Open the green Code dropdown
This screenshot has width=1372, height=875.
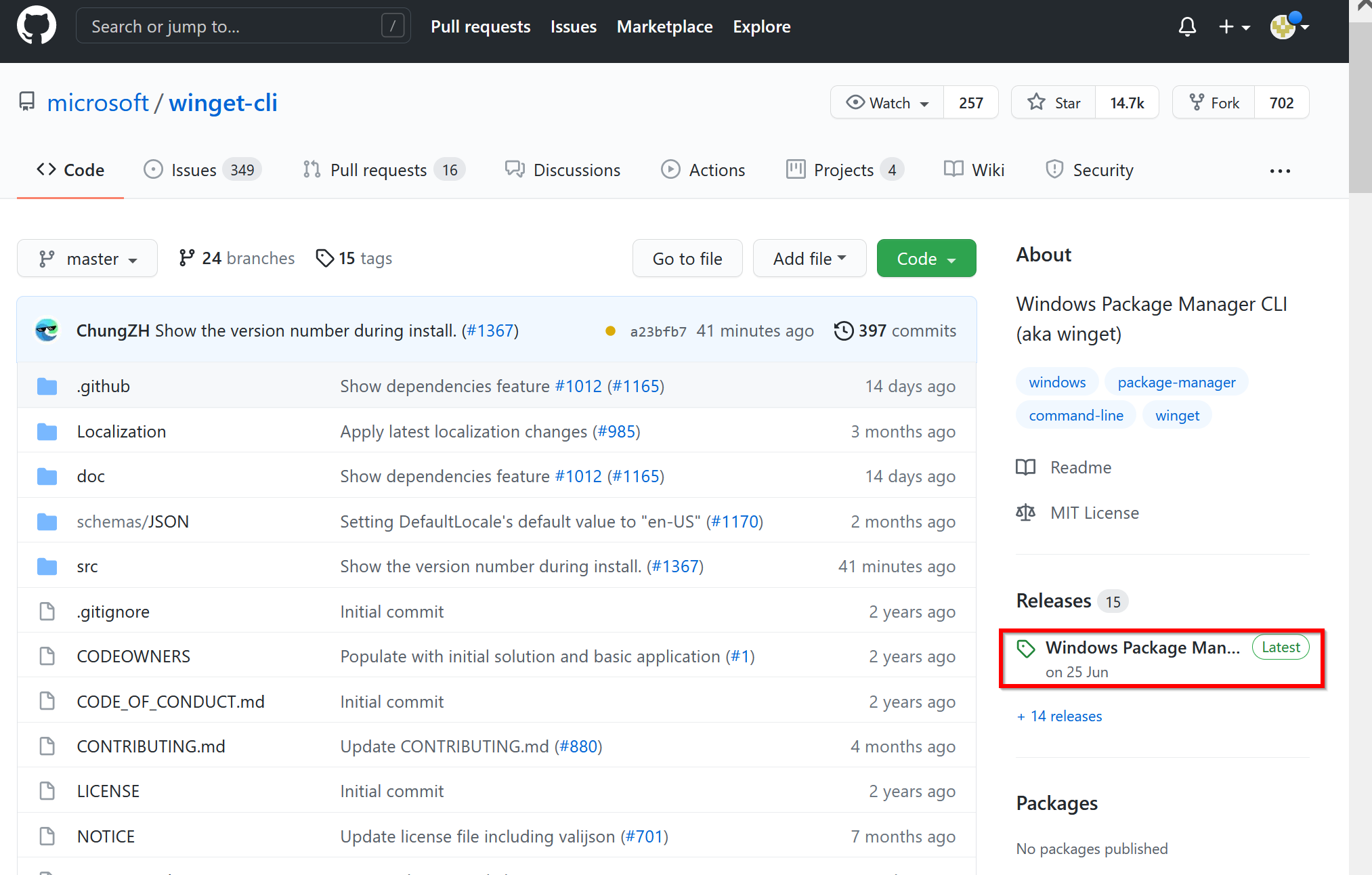point(926,258)
